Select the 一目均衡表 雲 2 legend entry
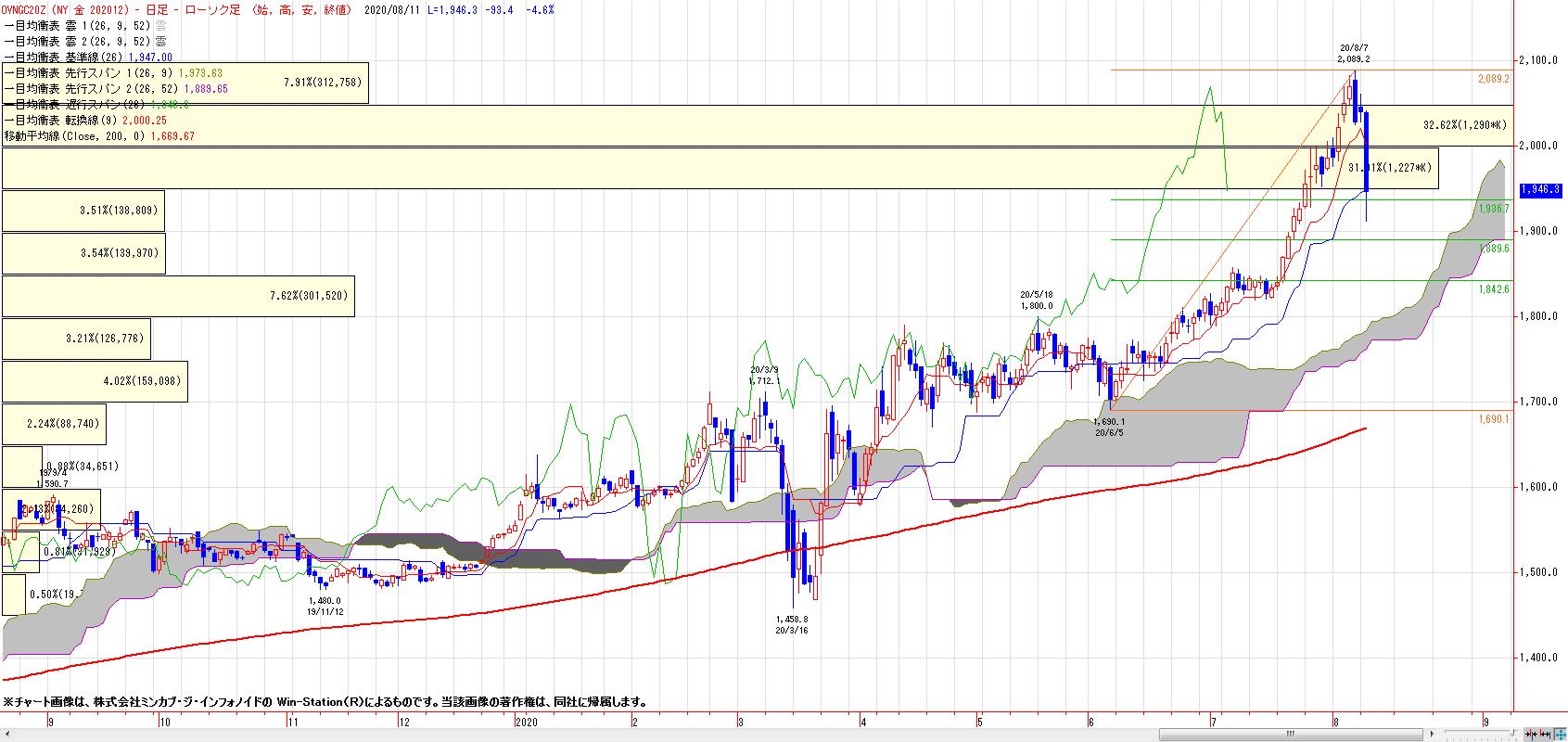 pos(85,41)
